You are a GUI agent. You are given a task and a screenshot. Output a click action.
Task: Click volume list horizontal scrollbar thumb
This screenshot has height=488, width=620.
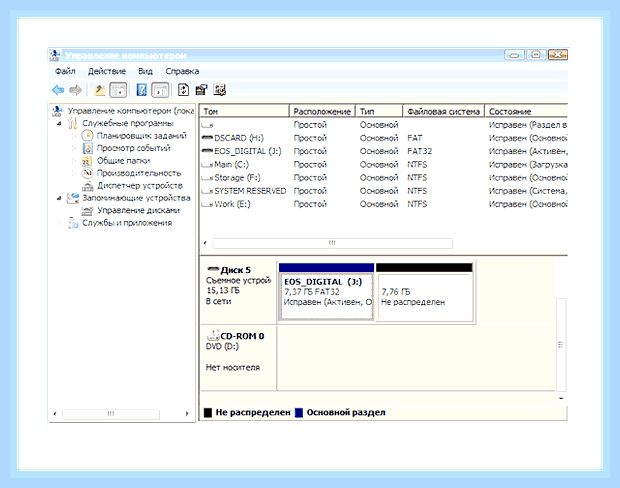[x=332, y=243]
